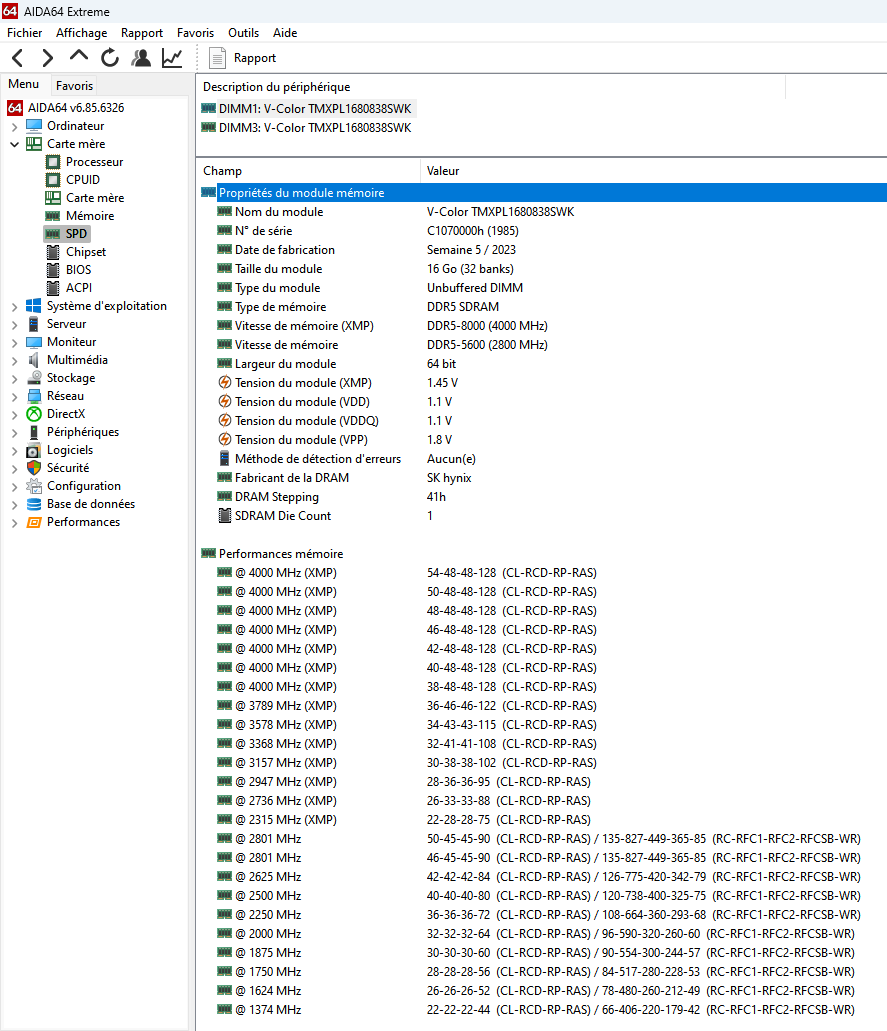The image size is (887, 1031).
Task: Open the Affichage menu
Action: tap(82, 33)
